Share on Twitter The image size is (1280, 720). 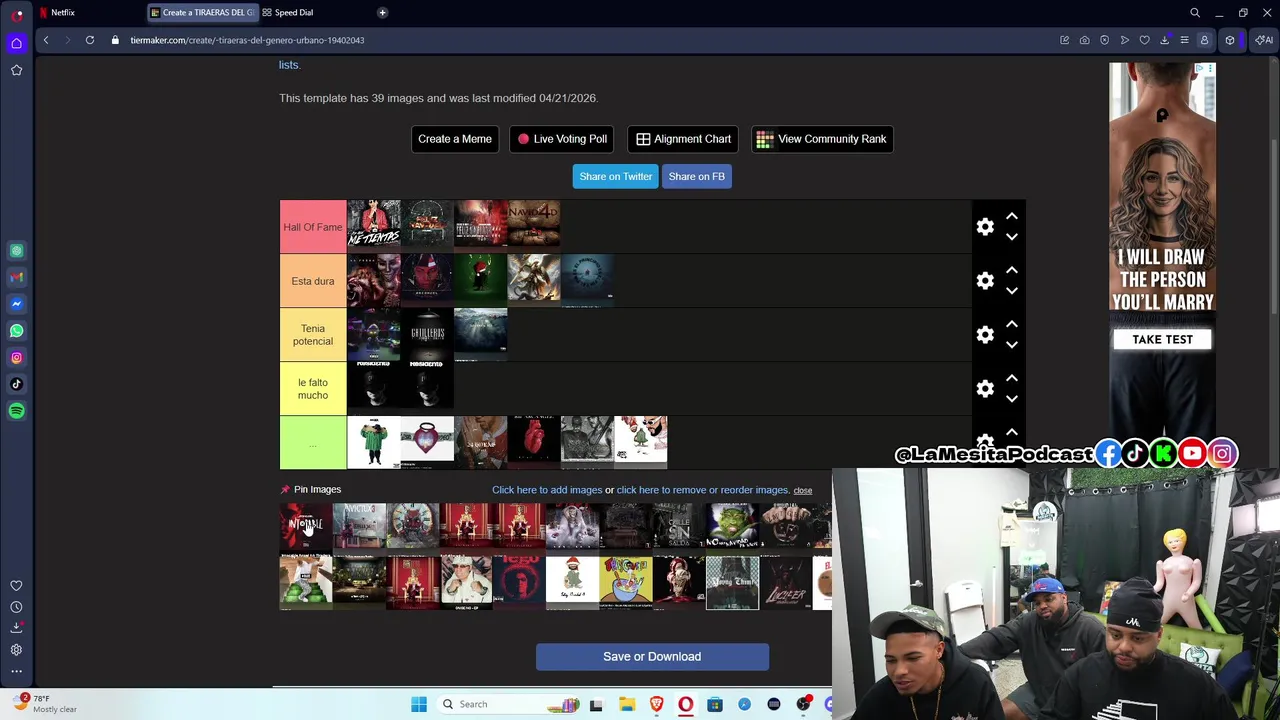point(616,176)
